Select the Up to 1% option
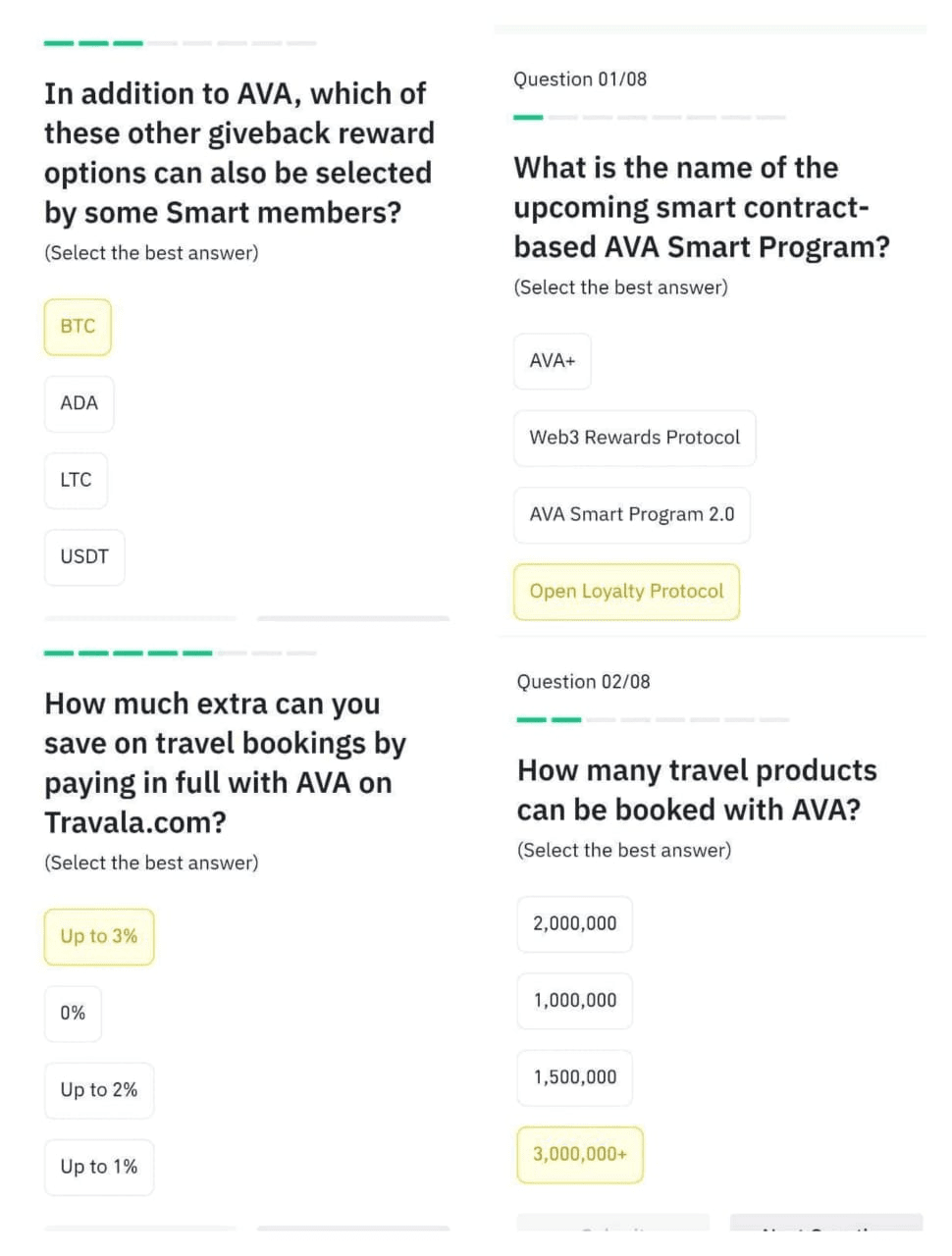This screenshot has height=1256, width=952. click(x=98, y=1167)
